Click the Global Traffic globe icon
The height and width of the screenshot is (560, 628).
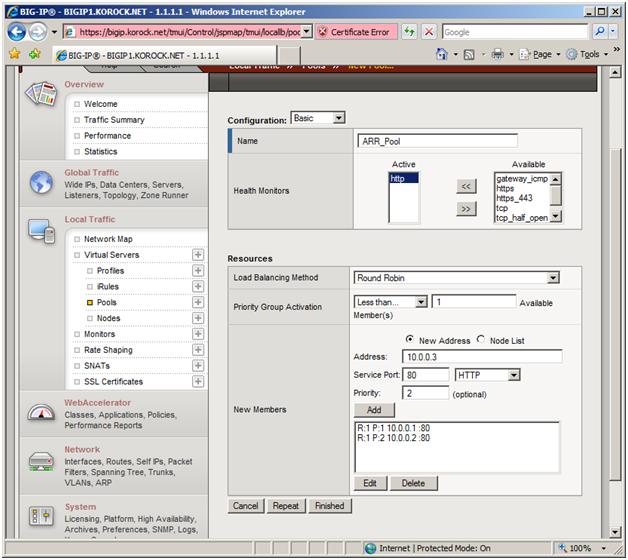tap(41, 183)
